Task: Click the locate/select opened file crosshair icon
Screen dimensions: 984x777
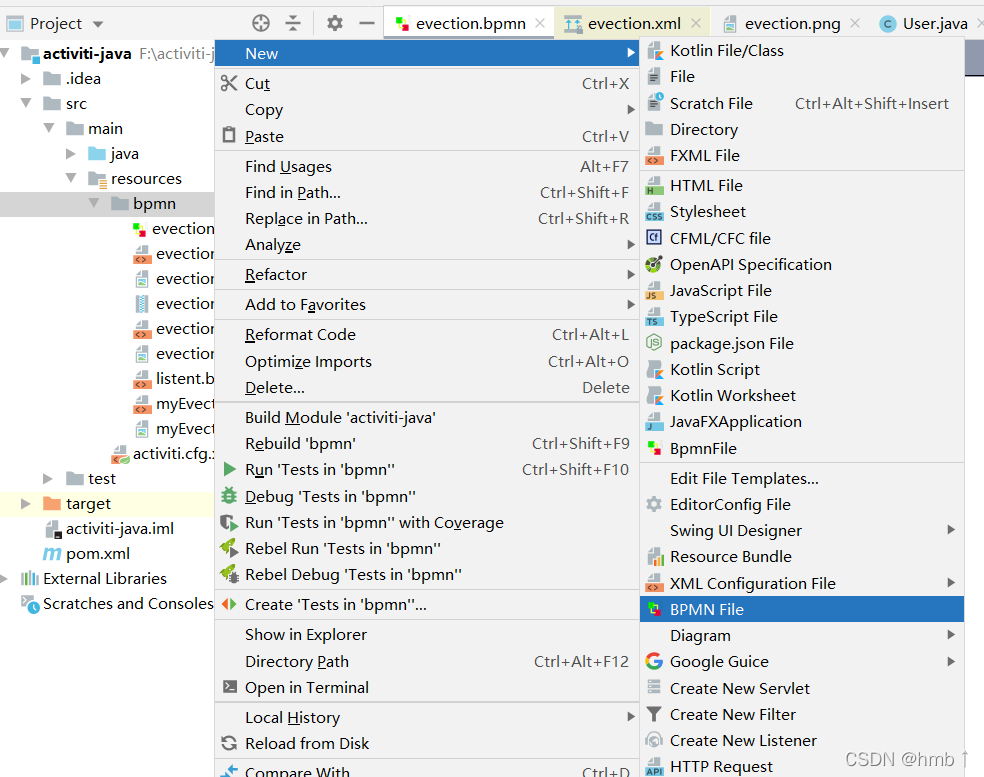Action: [x=261, y=23]
